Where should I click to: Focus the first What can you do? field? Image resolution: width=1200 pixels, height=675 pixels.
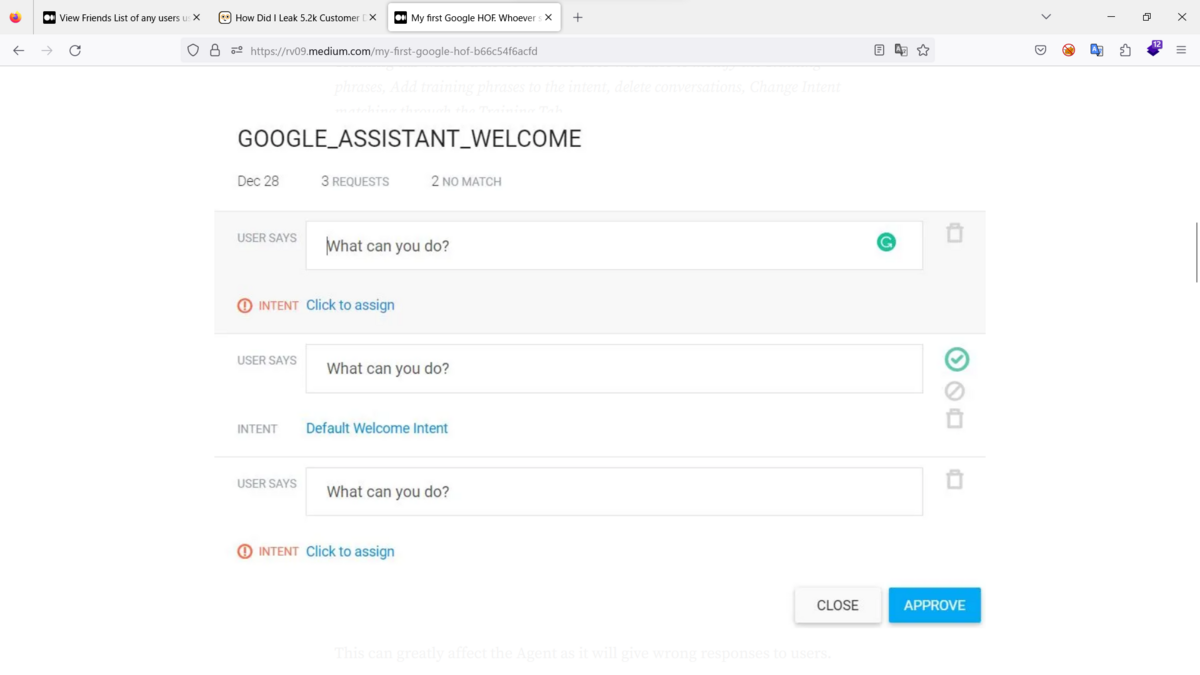(614, 245)
